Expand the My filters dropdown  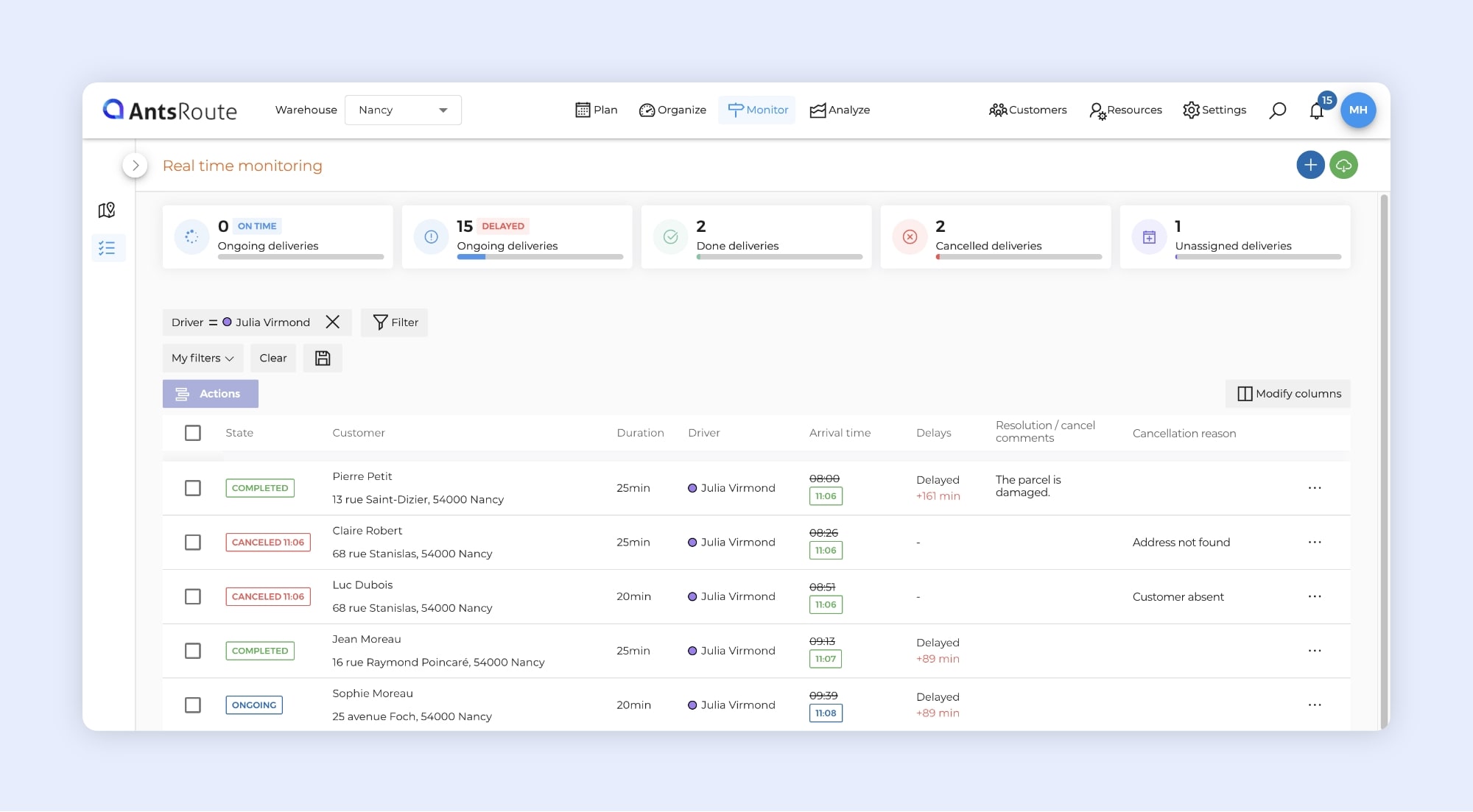(203, 359)
